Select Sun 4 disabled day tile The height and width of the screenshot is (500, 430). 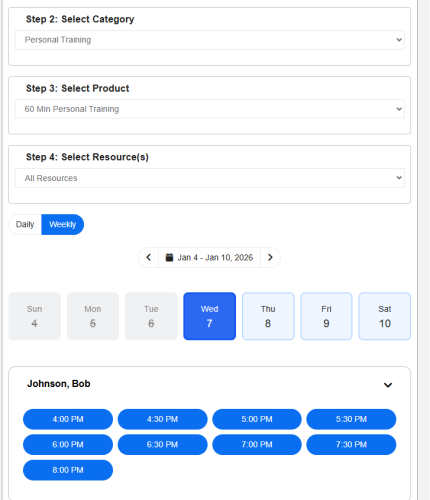35,316
